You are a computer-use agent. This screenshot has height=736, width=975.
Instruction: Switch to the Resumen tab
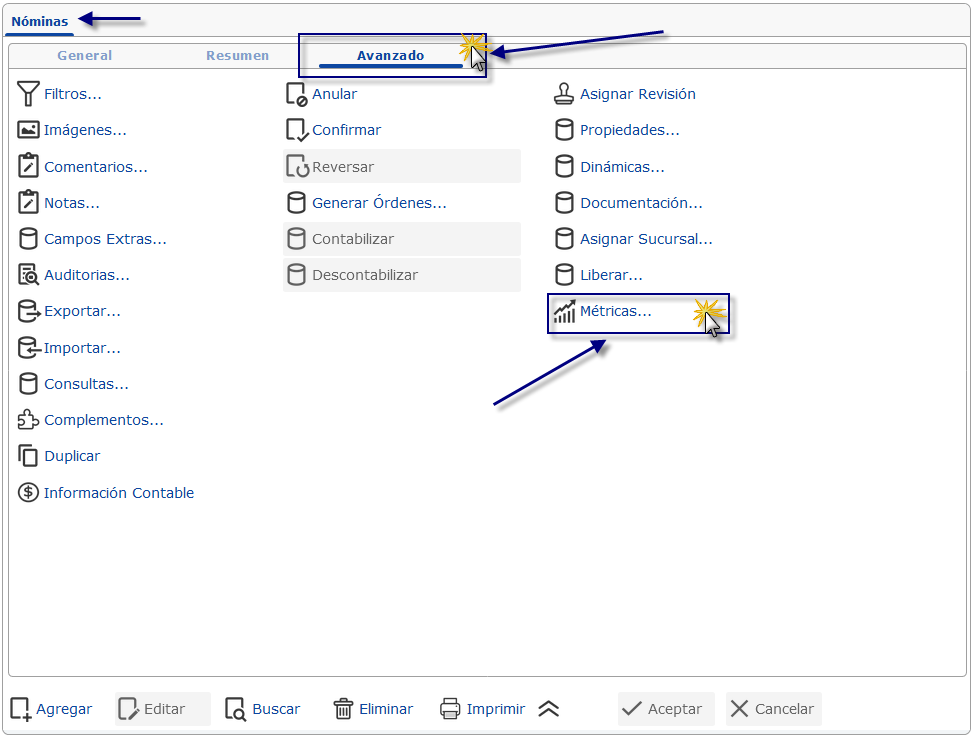[x=238, y=55]
